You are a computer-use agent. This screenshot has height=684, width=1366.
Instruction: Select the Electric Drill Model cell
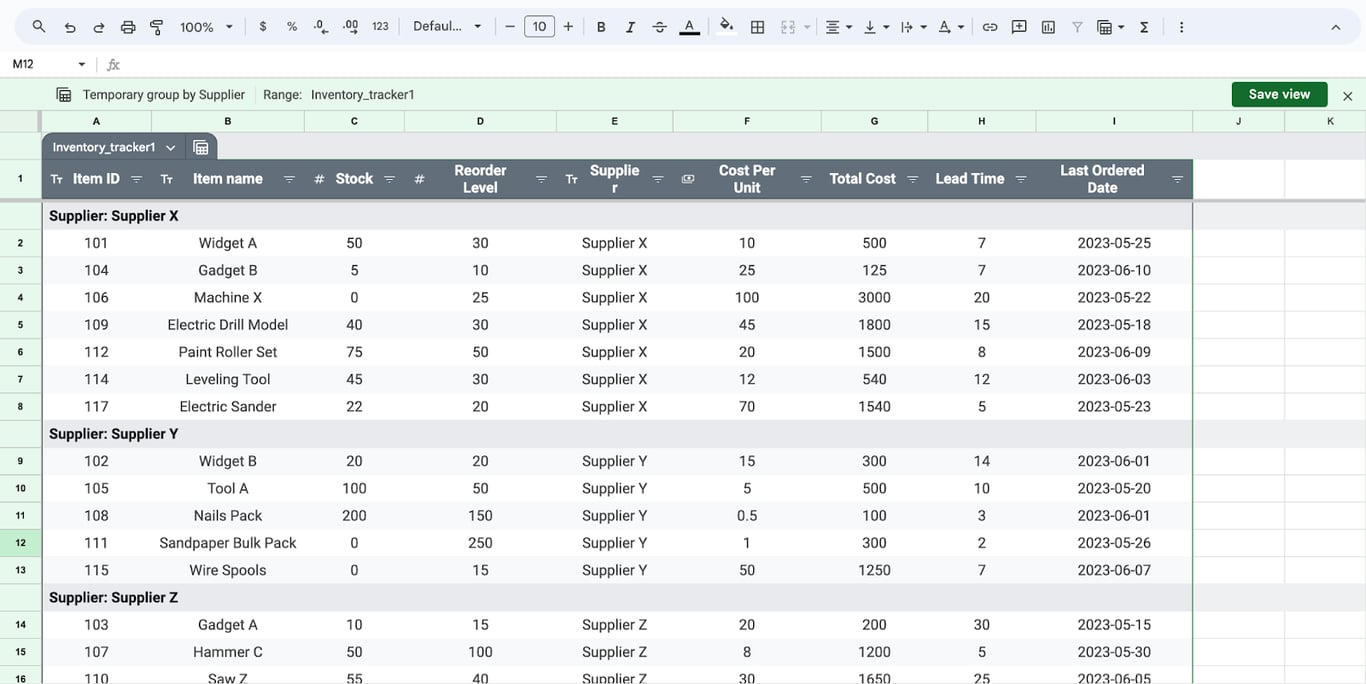pyautogui.click(x=228, y=325)
